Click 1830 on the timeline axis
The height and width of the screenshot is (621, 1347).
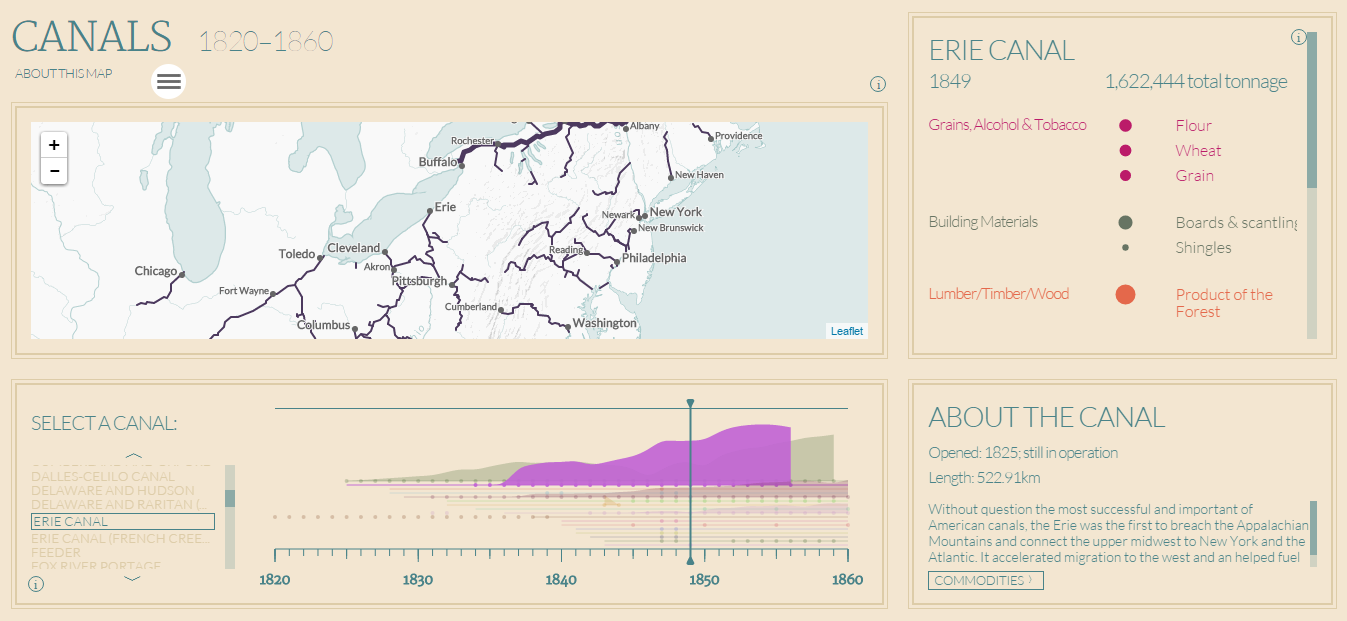(418, 580)
